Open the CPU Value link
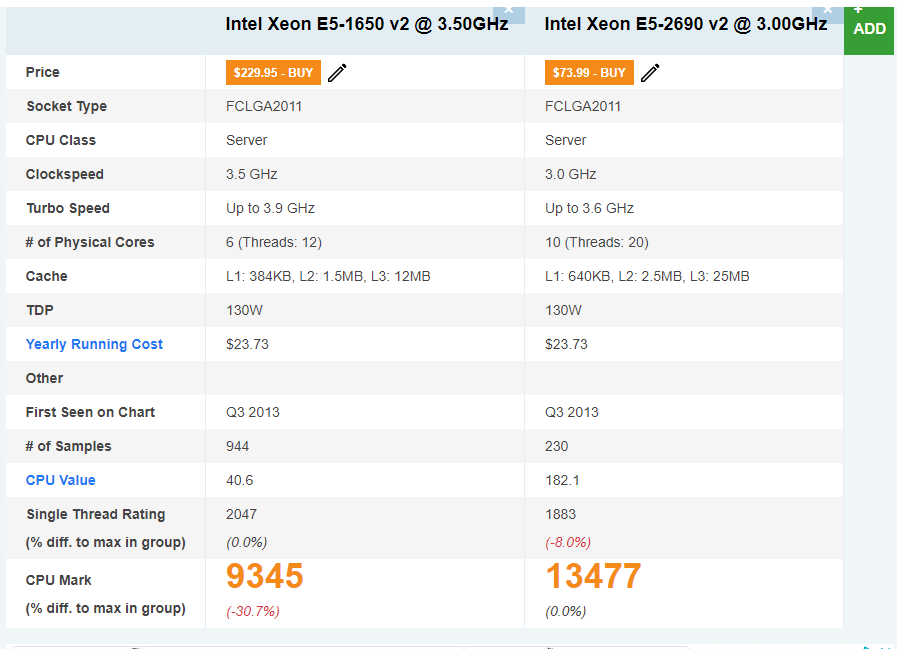 coord(61,480)
